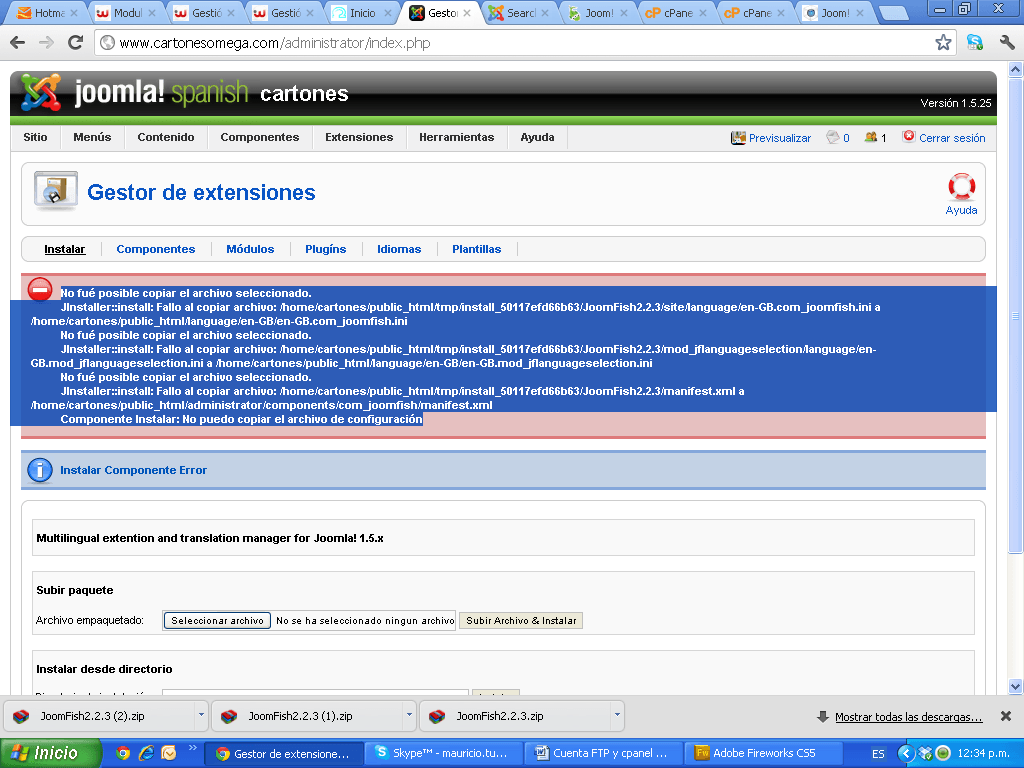Open new tab button in Chrome
The width and height of the screenshot is (1024, 768).
point(893,12)
